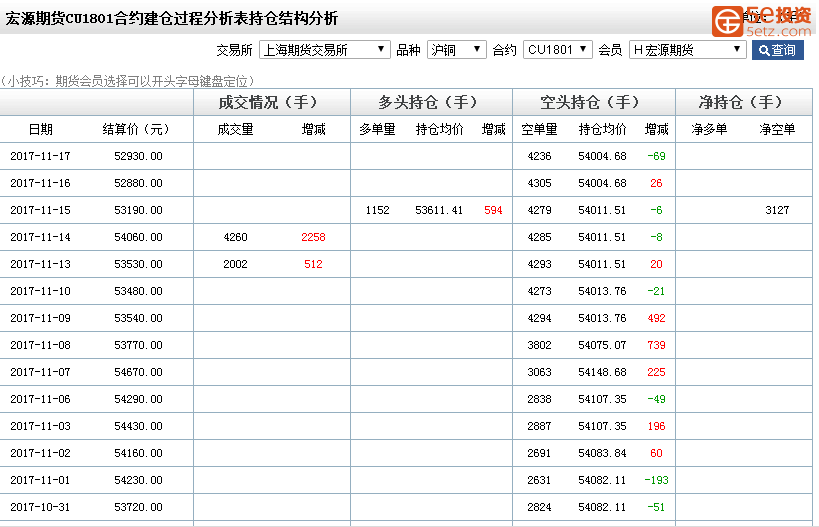Viewport: 819px width, 527px height.
Task: Click short position value 4236
Action: coord(539,156)
